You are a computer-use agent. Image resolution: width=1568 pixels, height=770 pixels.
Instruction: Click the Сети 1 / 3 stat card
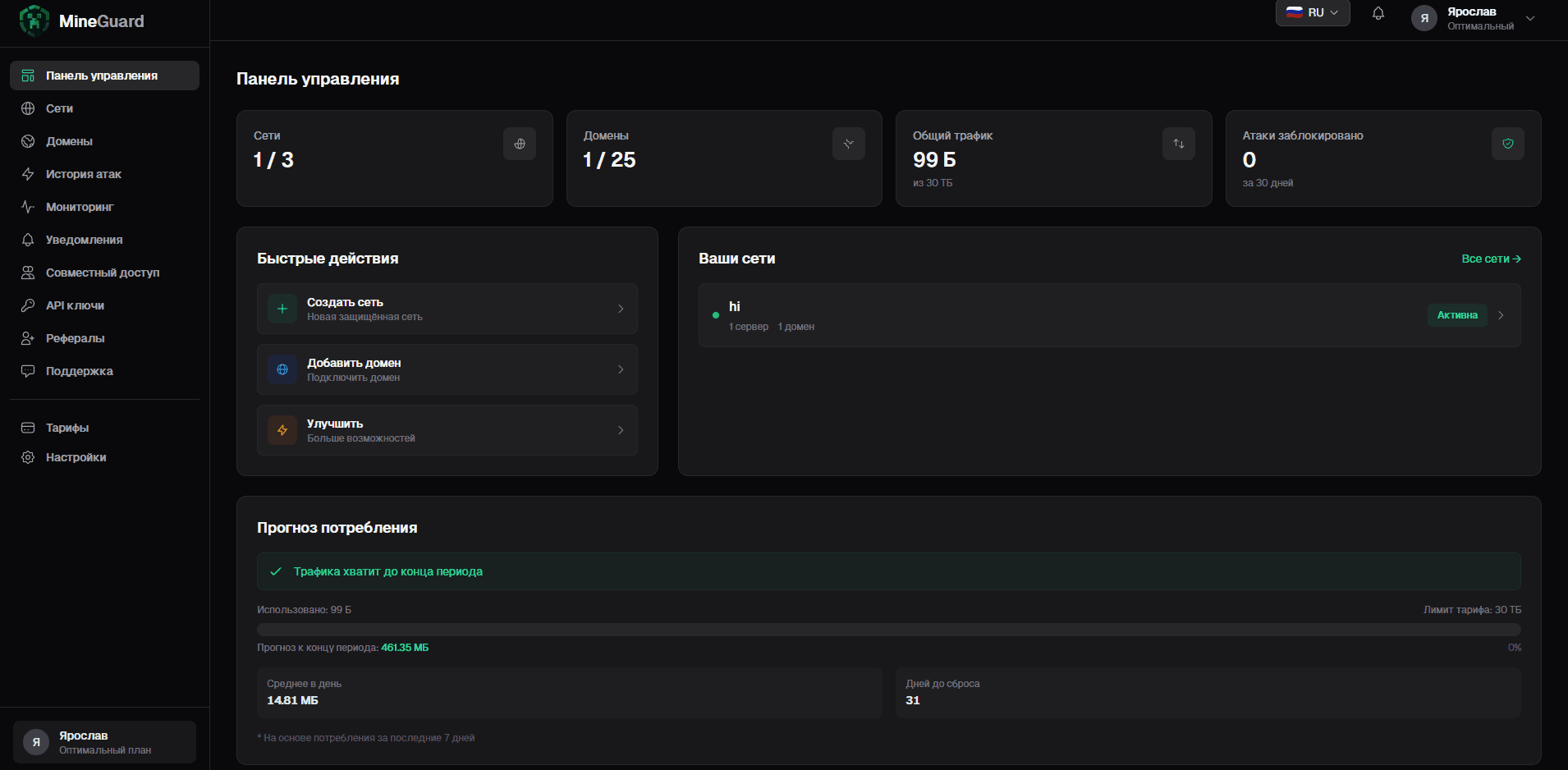pyautogui.click(x=395, y=158)
